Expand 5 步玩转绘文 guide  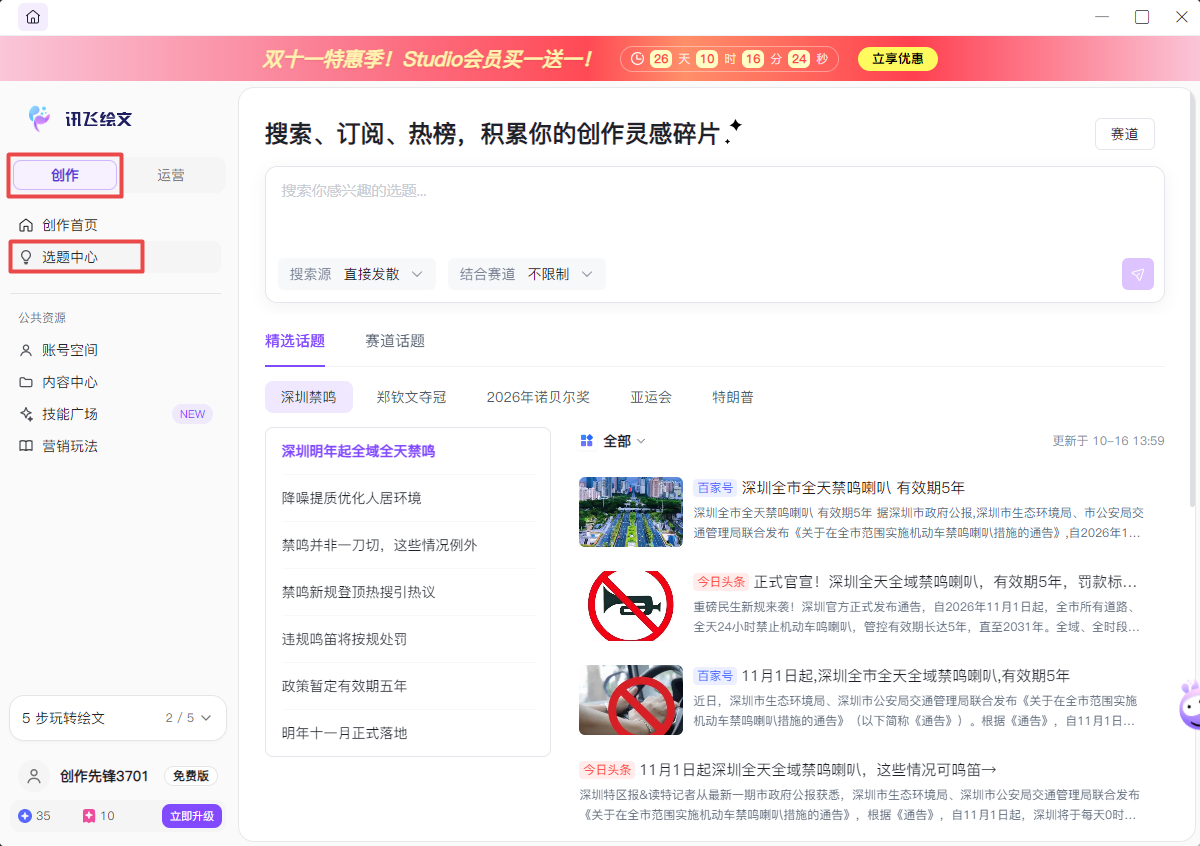[x=118, y=718]
